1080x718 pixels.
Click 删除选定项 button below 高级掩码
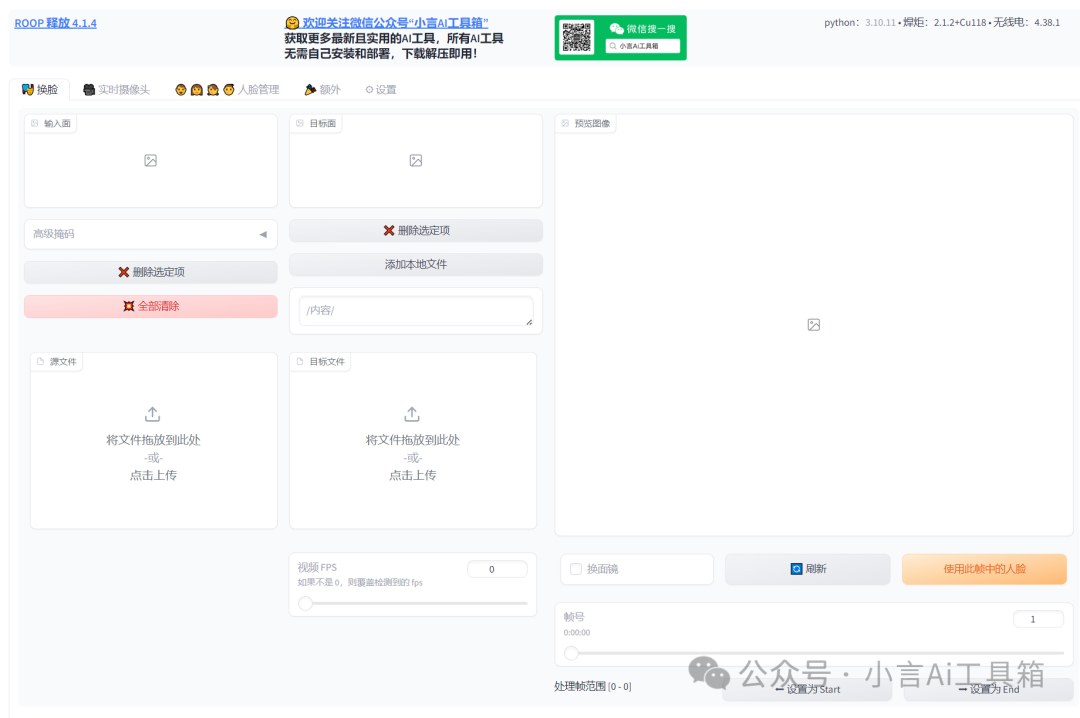tap(151, 272)
